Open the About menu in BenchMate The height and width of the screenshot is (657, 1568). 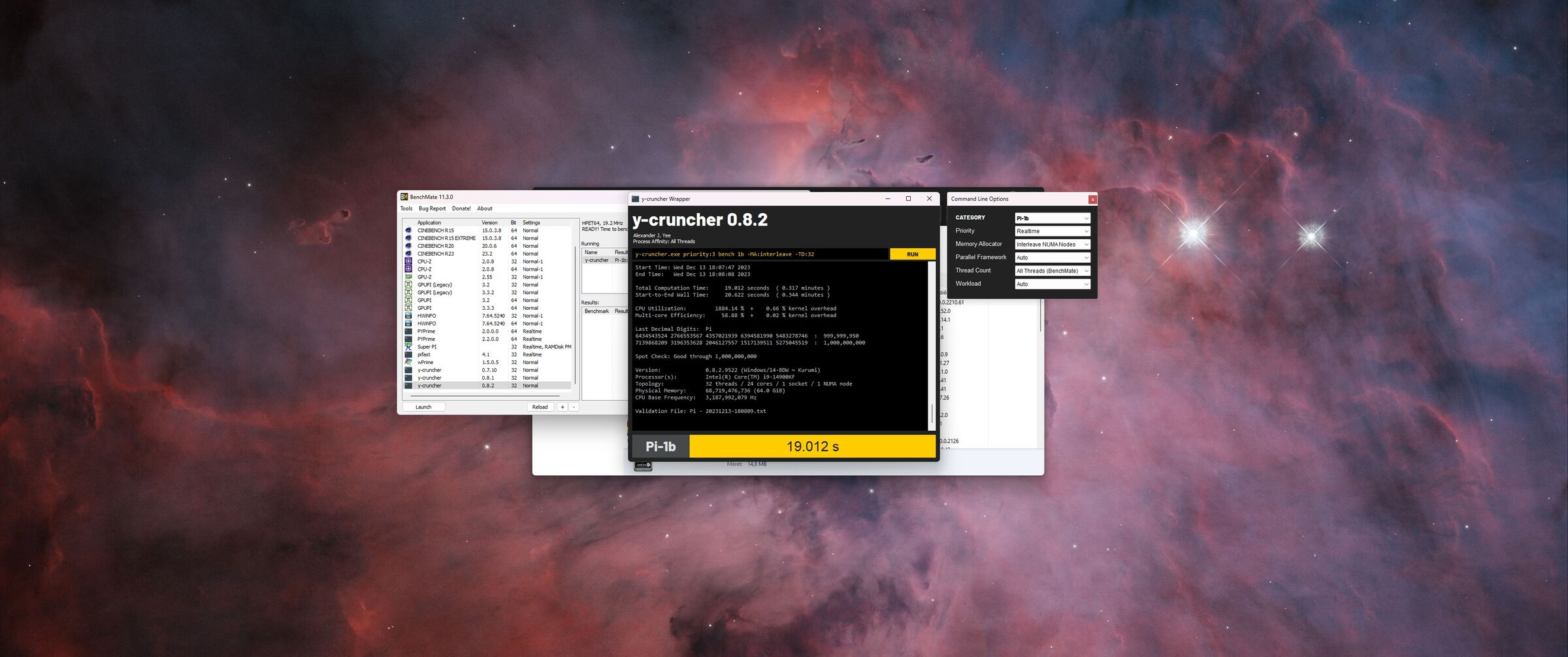pyautogui.click(x=485, y=209)
